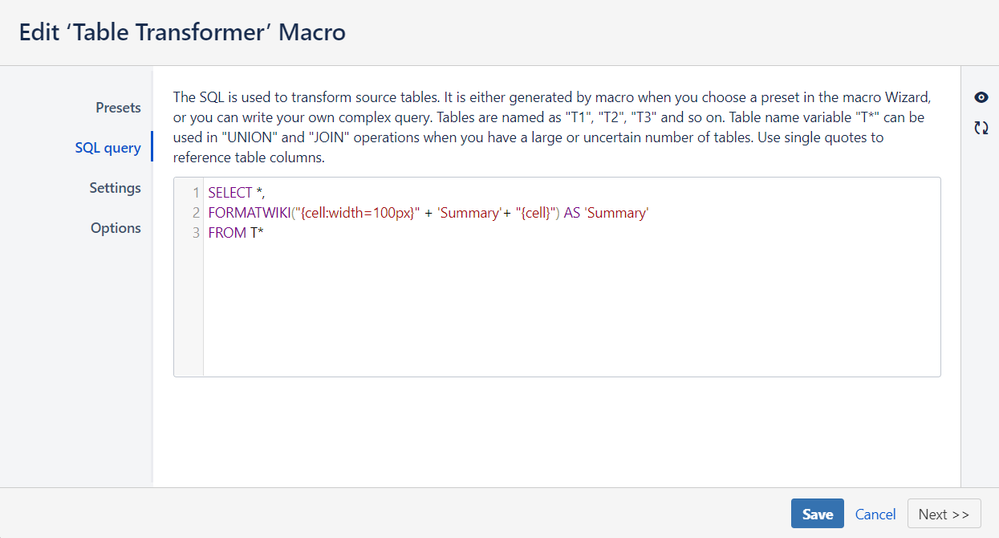Click the empty area of the SQL editor
The image size is (999, 538).
coord(570,310)
